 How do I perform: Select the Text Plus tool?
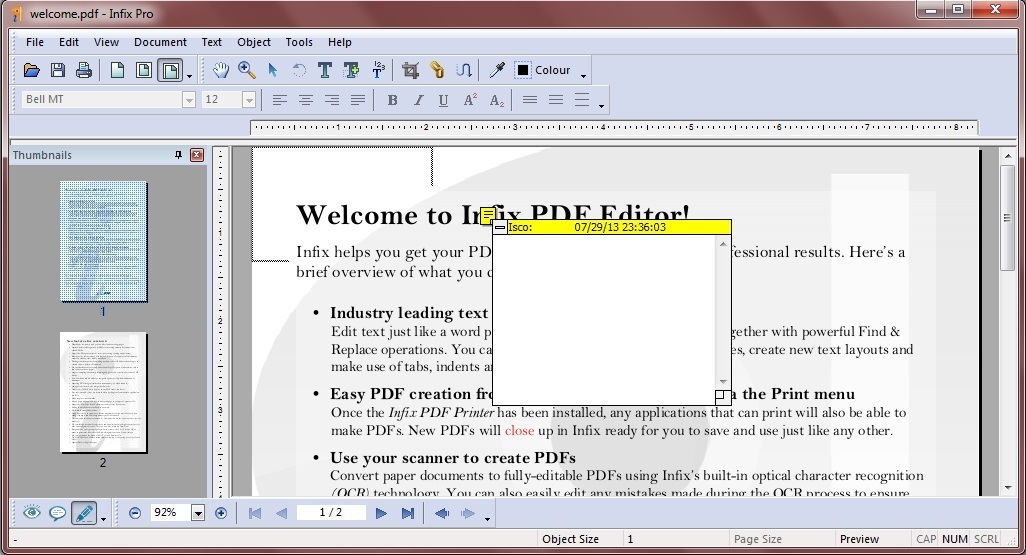[351, 70]
